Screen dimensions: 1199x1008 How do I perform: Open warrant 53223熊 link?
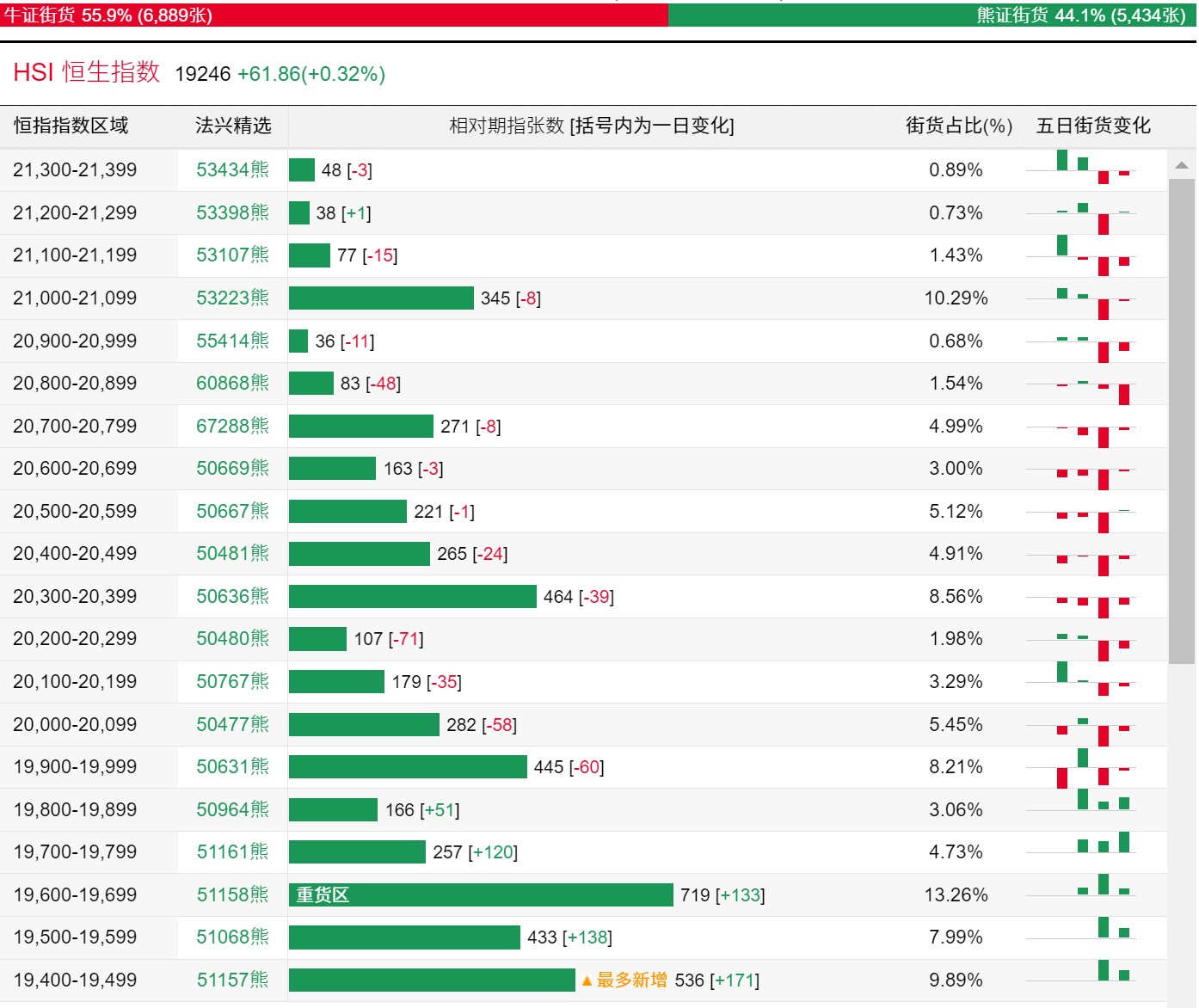click(x=232, y=298)
